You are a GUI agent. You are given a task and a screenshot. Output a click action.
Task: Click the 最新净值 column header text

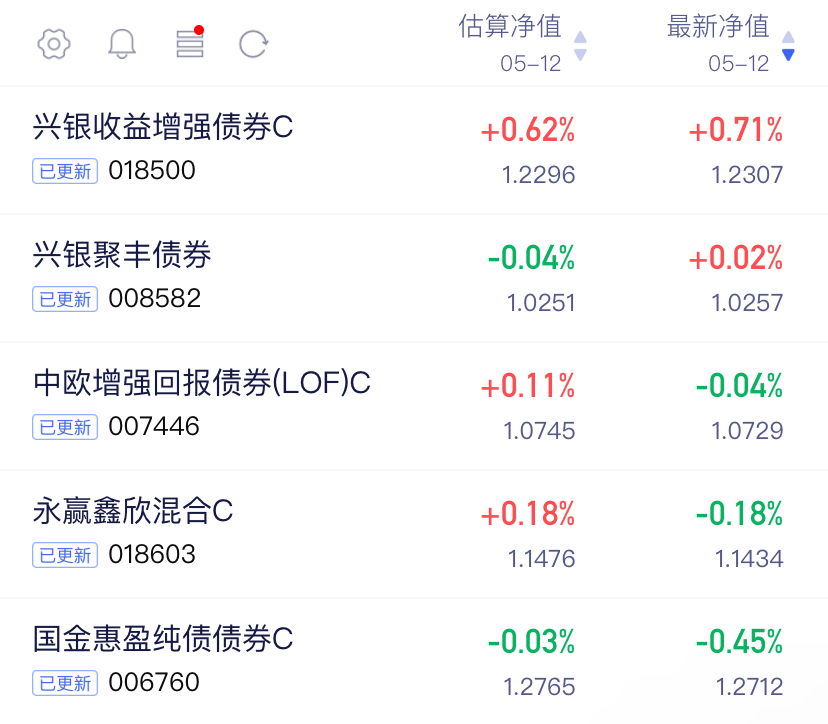(x=718, y=26)
